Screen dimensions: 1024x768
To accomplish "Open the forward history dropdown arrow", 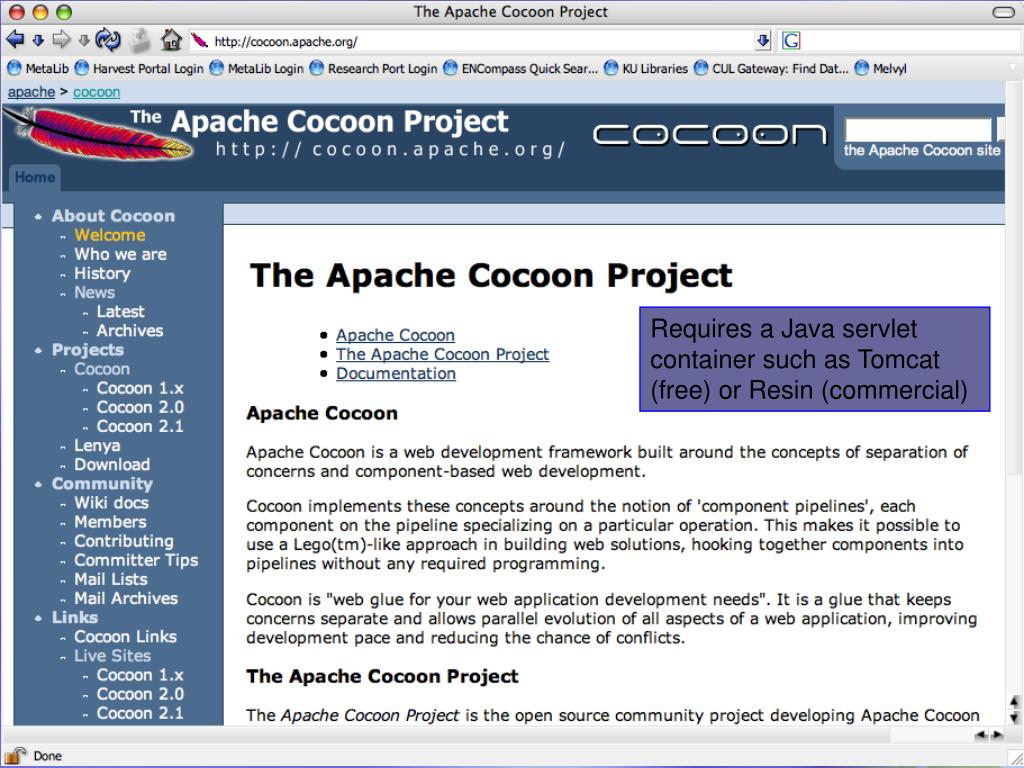I will pyautogui.click(x=84, y=40).
